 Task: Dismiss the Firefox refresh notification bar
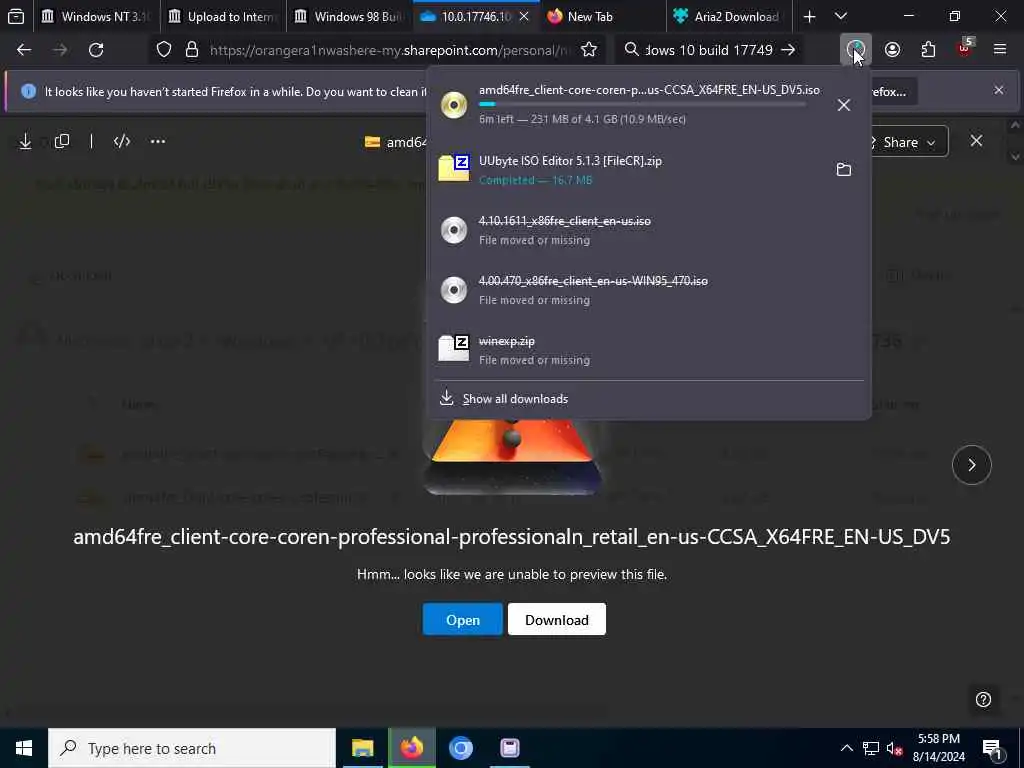tap(999, 90)
